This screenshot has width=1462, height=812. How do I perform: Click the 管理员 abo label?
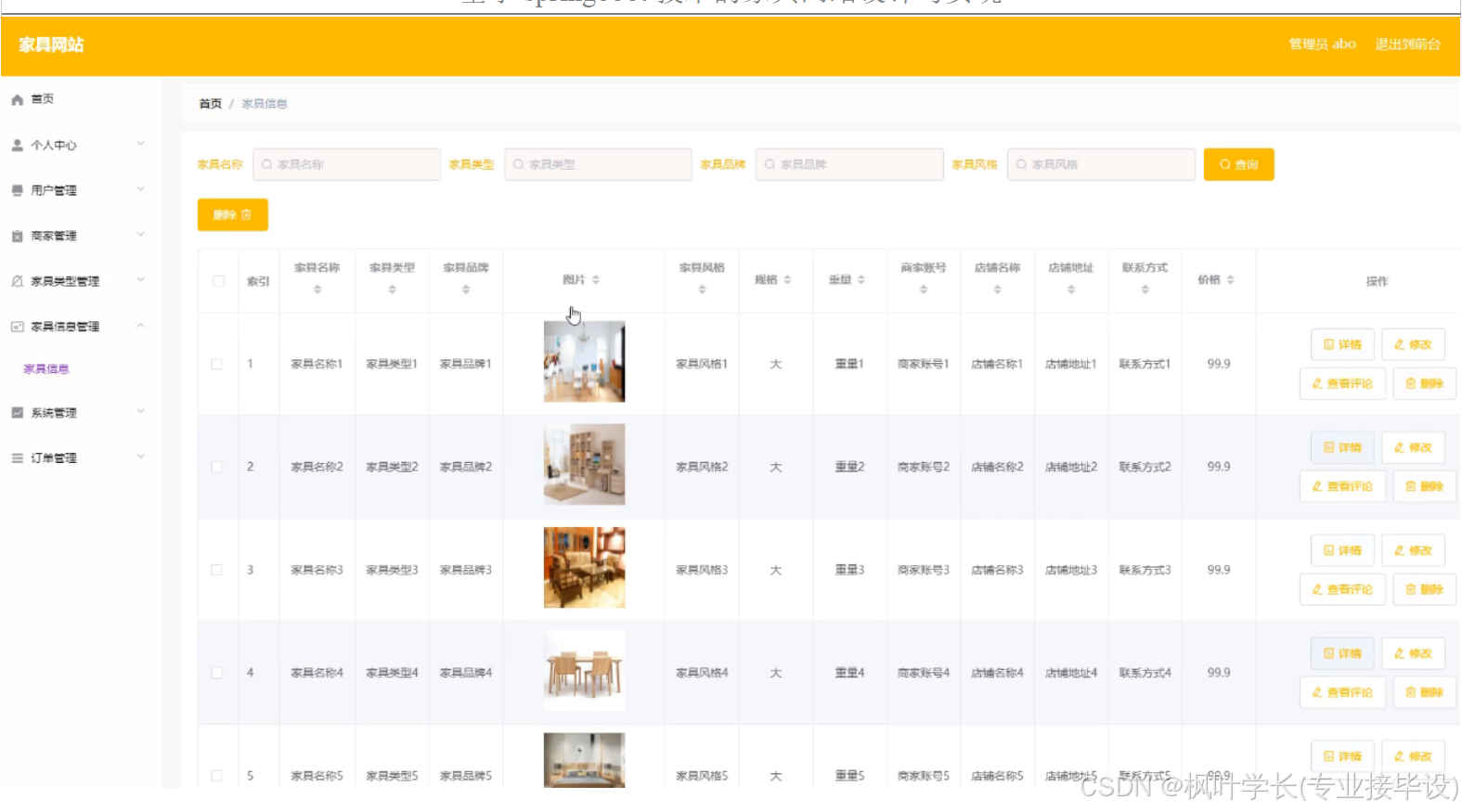pos(1322,45)
